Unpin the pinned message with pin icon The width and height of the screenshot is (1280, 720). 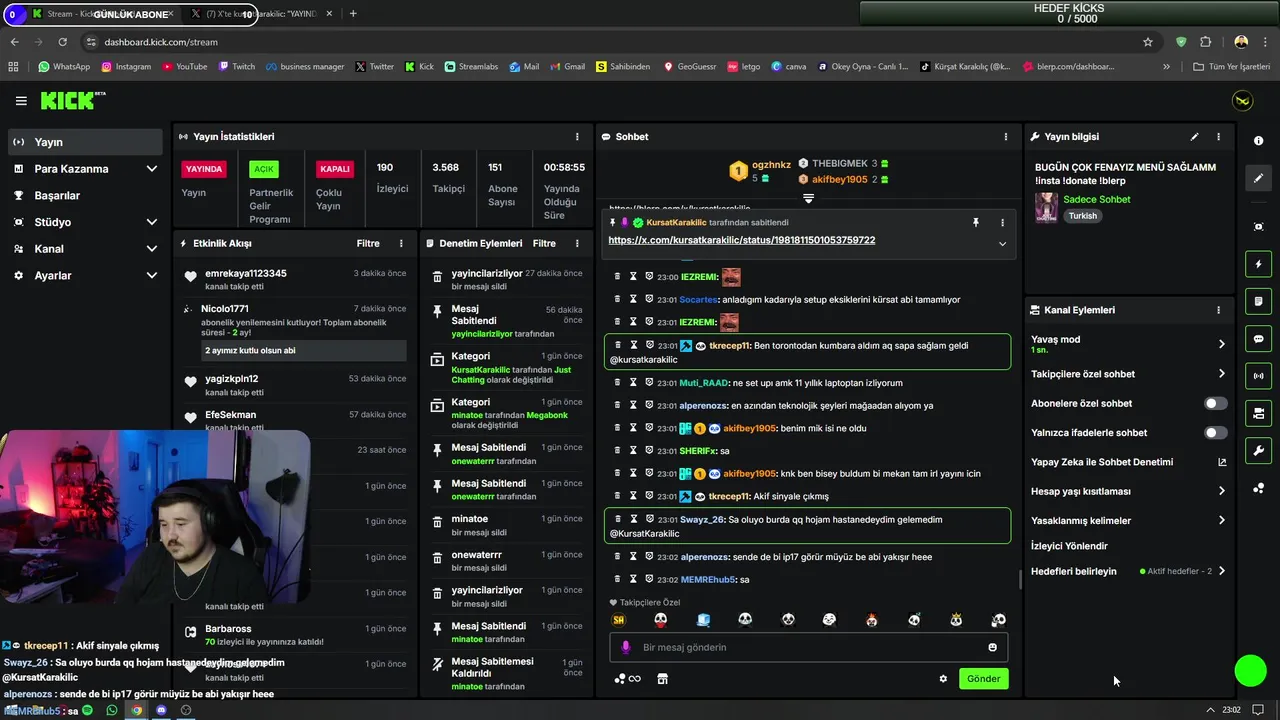[976, 223]
